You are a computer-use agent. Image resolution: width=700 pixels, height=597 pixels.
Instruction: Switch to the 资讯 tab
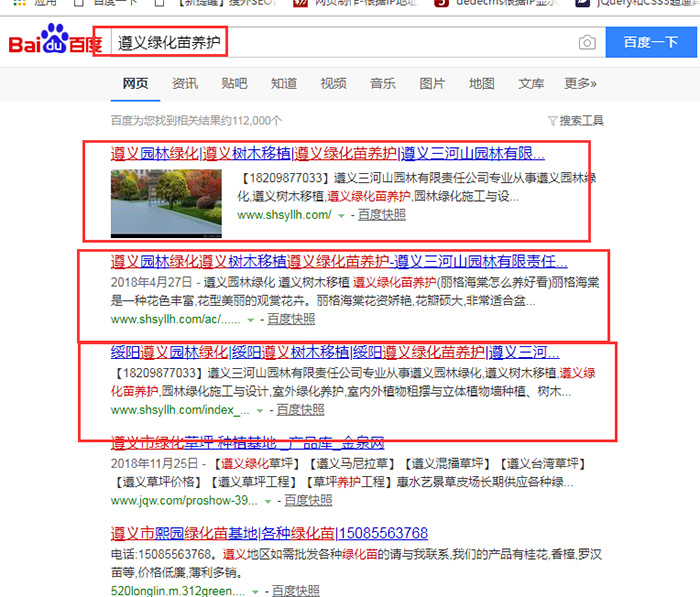point(184,83)
